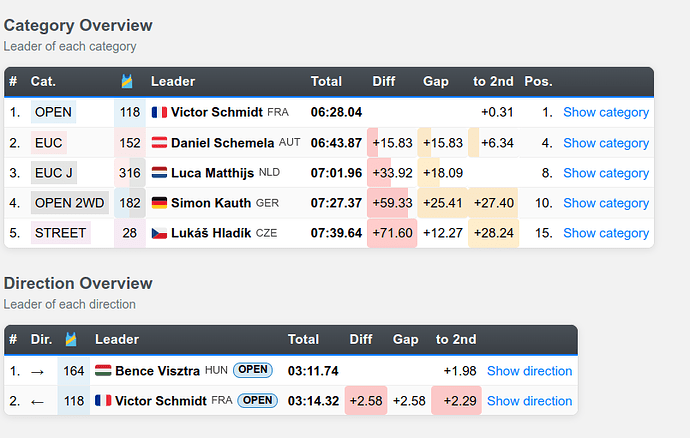Show direction for Victor Schmidt row
The width and height of the screenshot is (690, 438).
529,401
